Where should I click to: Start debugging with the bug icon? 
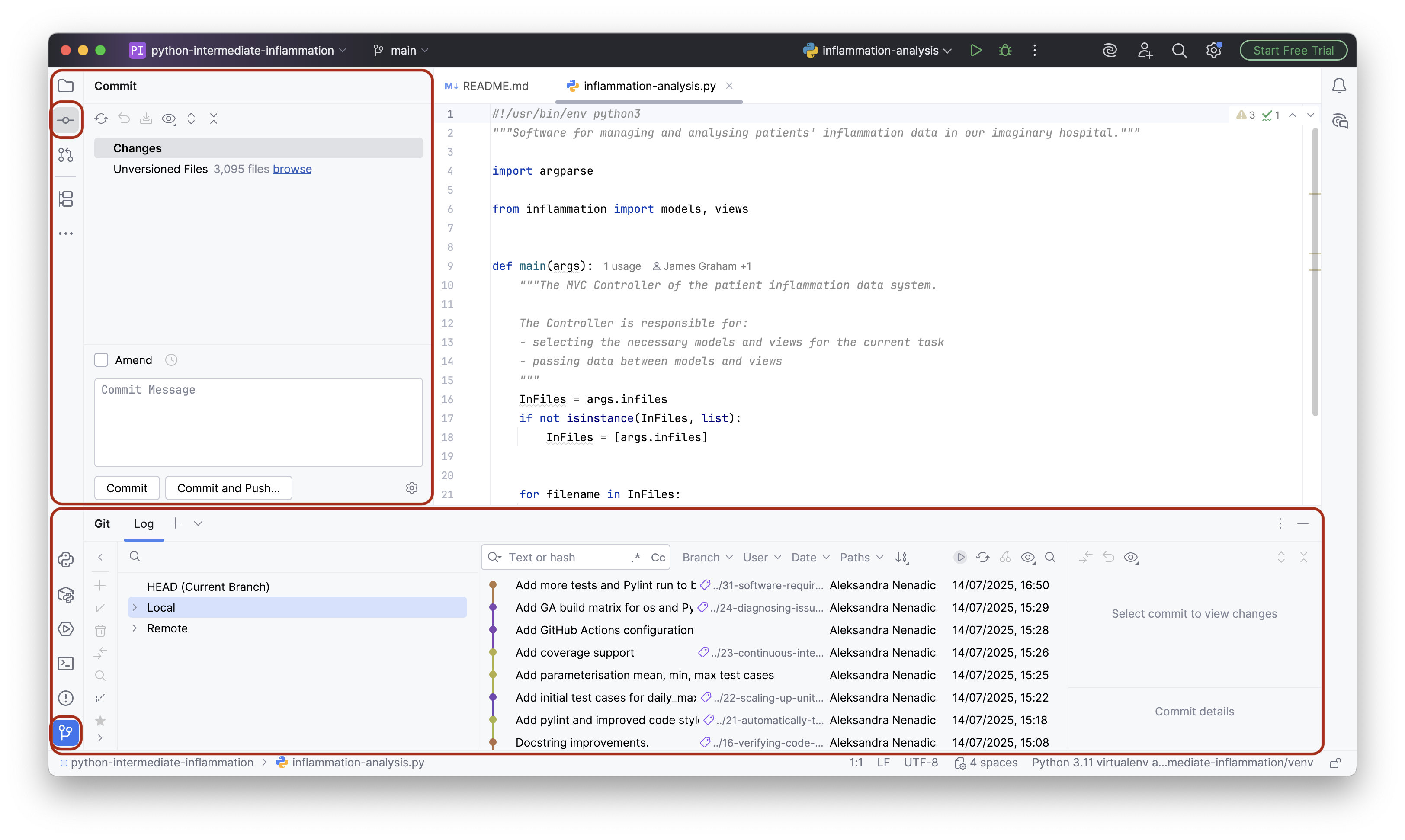tap(1005, 50)
